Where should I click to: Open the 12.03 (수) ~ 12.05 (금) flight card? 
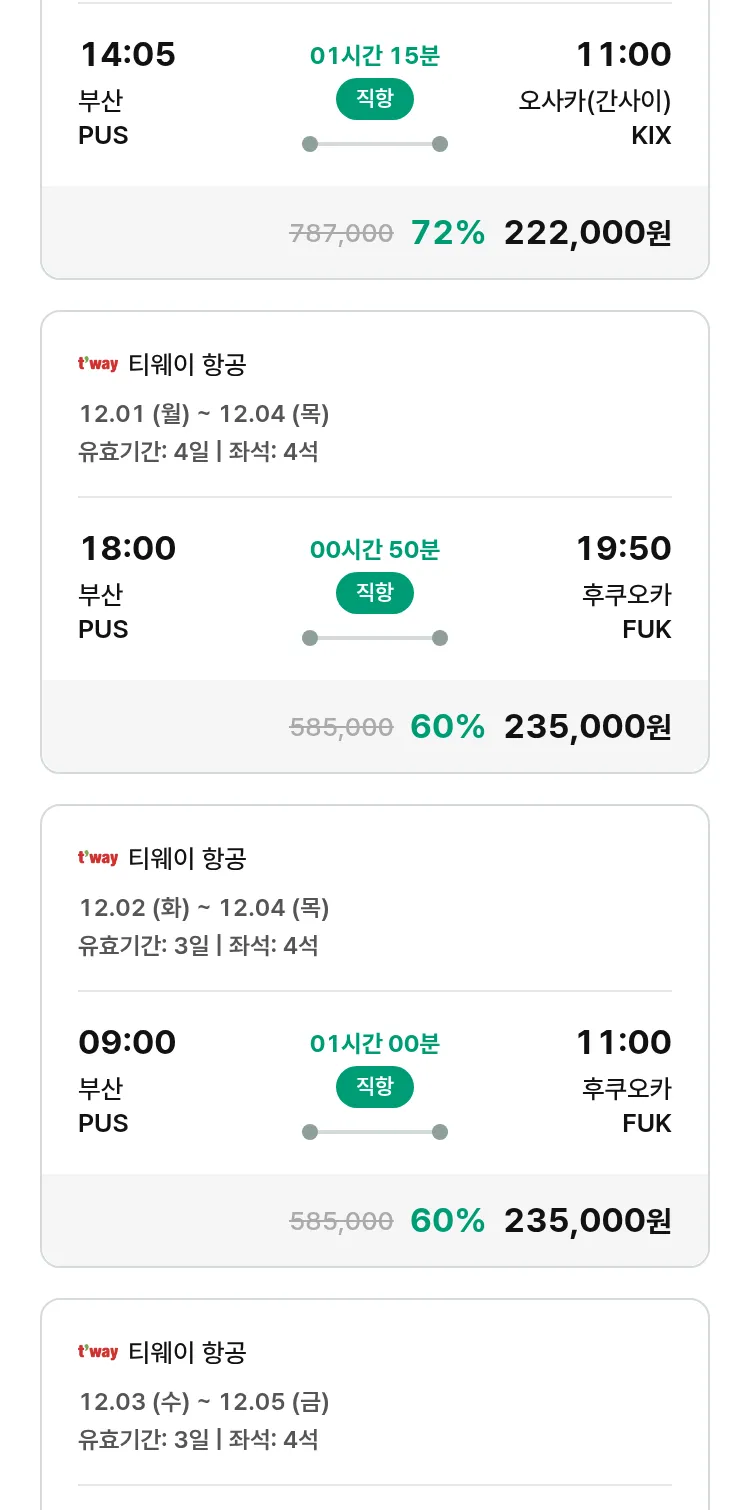pyautogui.click(x=204, y=1402)
